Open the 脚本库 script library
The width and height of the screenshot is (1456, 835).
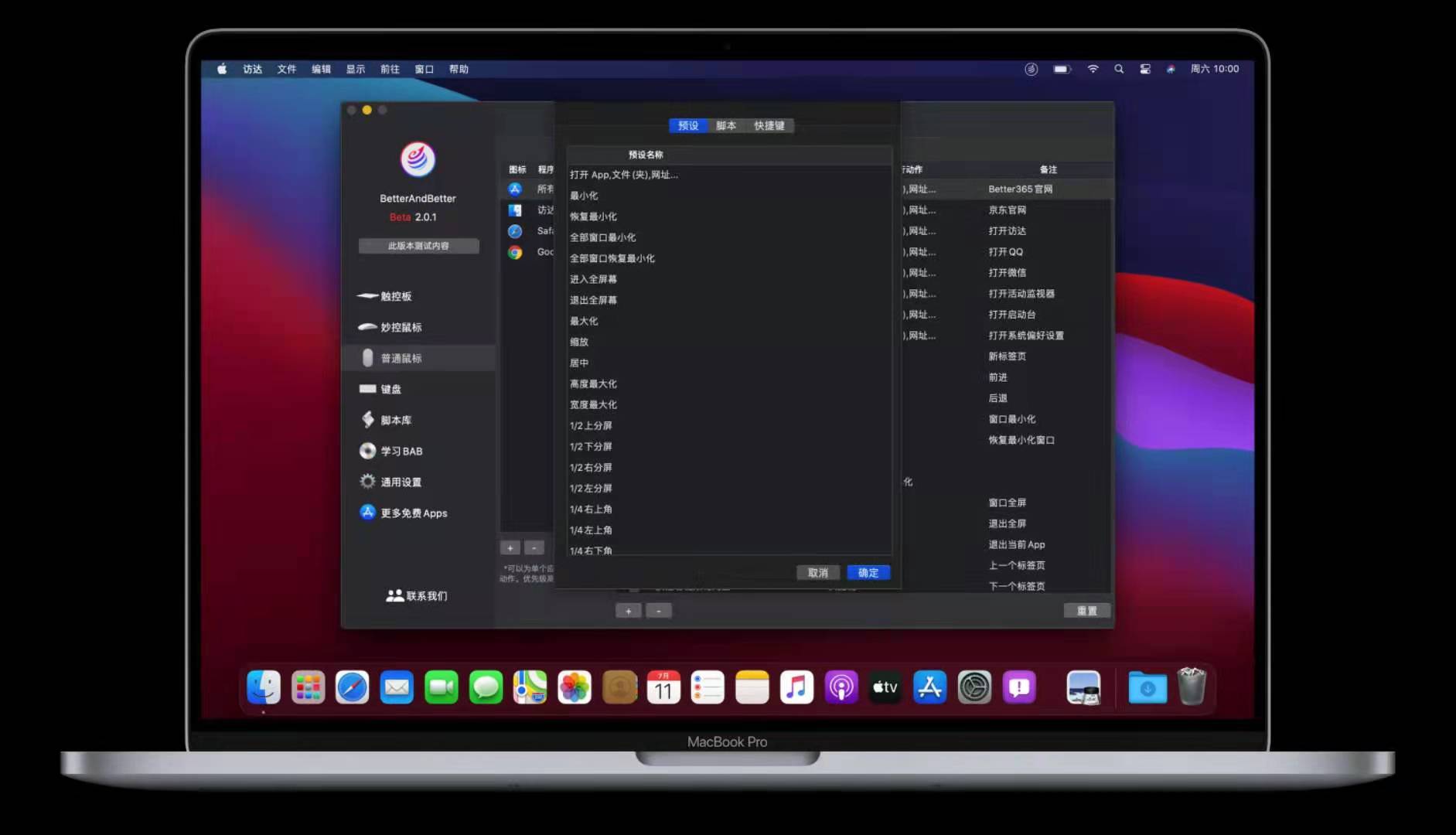coord(418,420)
